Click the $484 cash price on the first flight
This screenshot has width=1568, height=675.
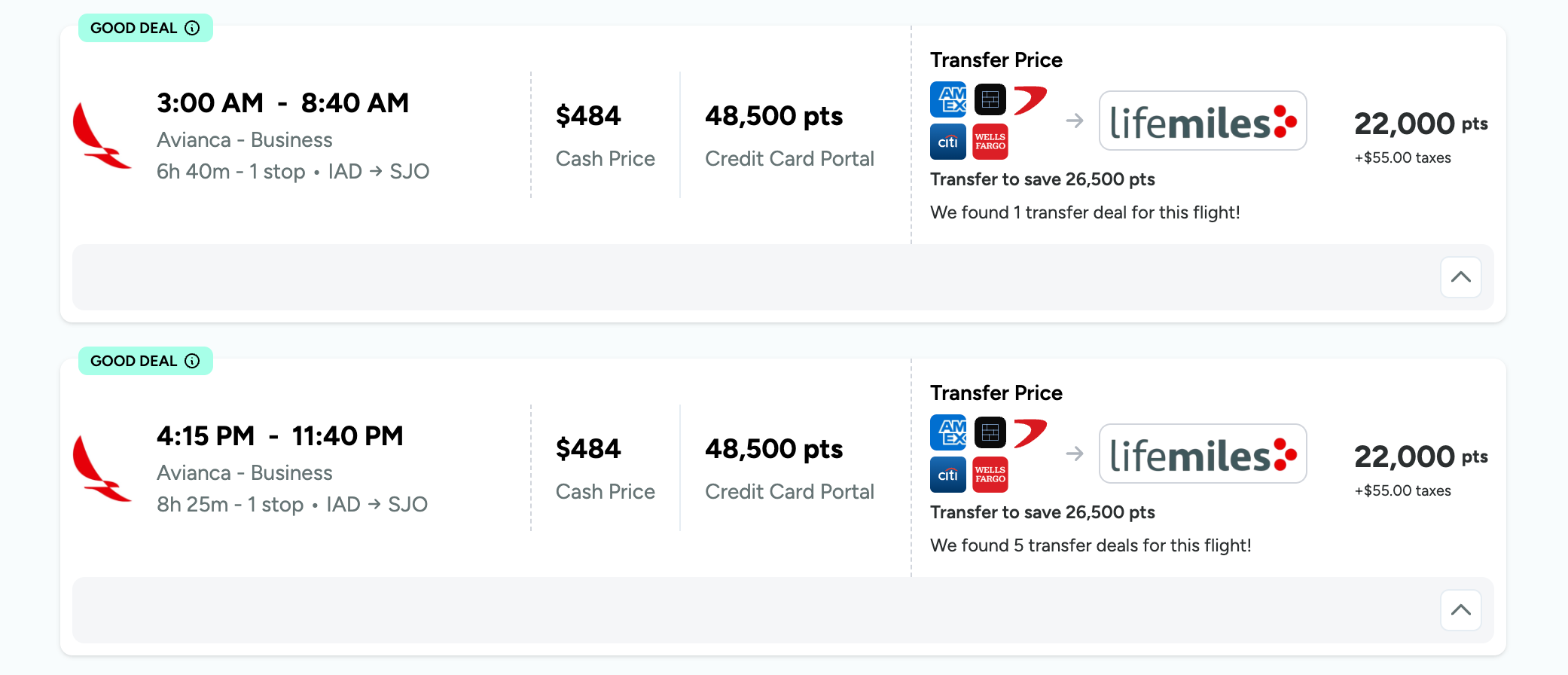click(588, 116)
